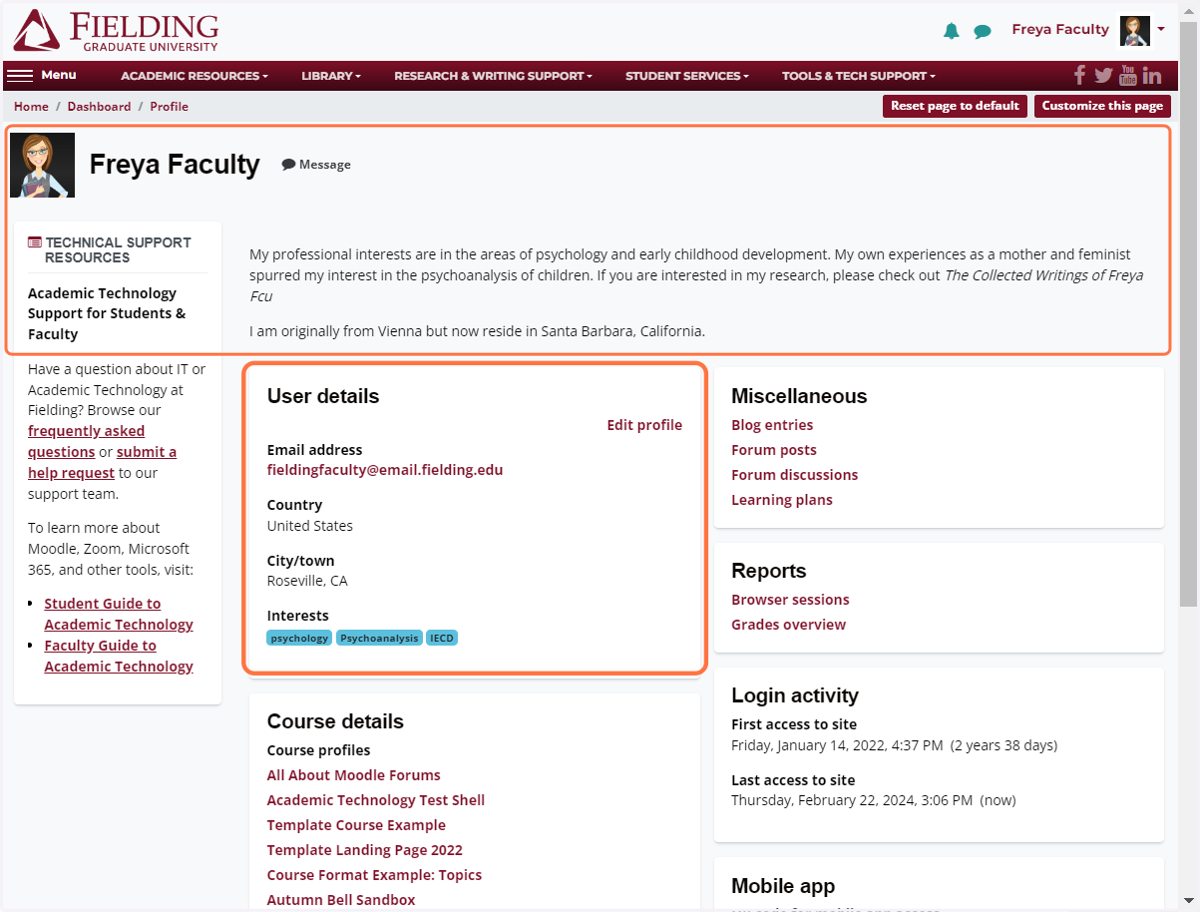Click the user avatar in top bar
The height and width of the screenshot is (912, 1200).
(1135, 31)
